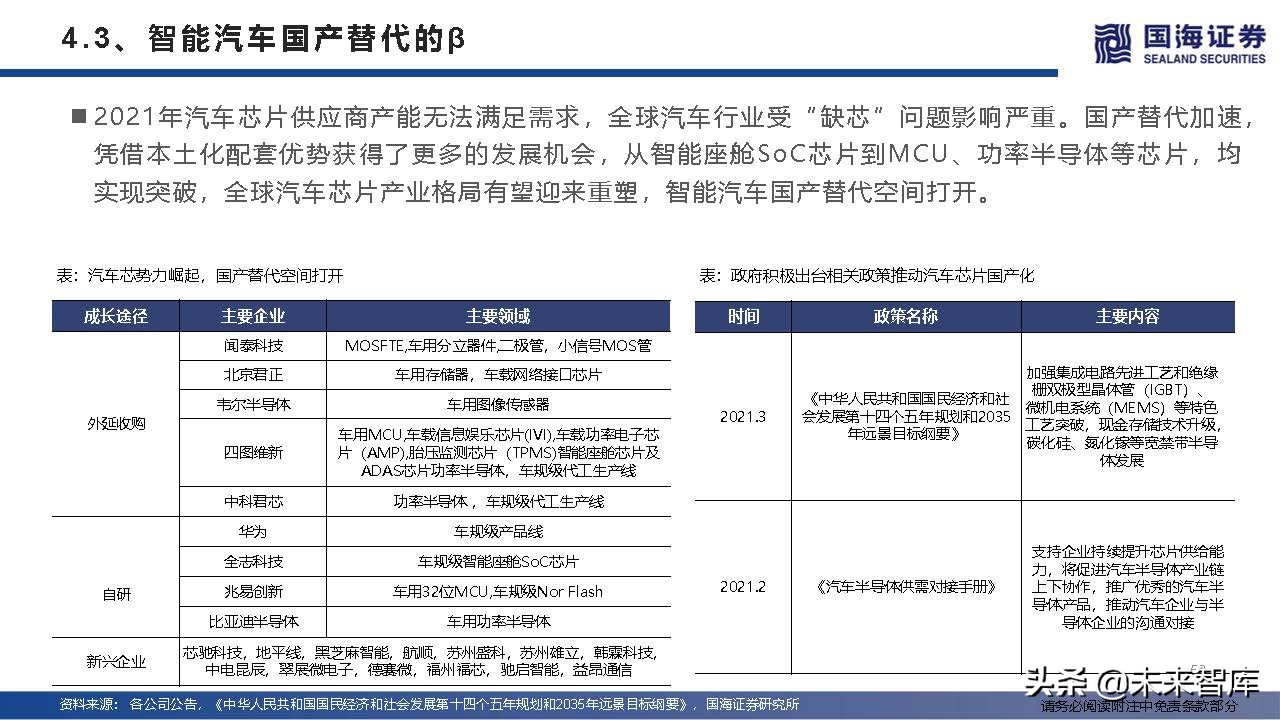Click the "时间" column header
The height and width of the screenshot is (720, 1280).
pos(743,316)
